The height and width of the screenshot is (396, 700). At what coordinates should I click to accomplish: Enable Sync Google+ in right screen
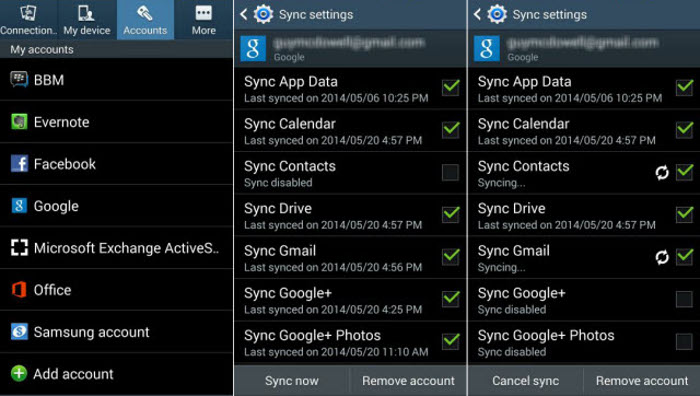(684, 299)
